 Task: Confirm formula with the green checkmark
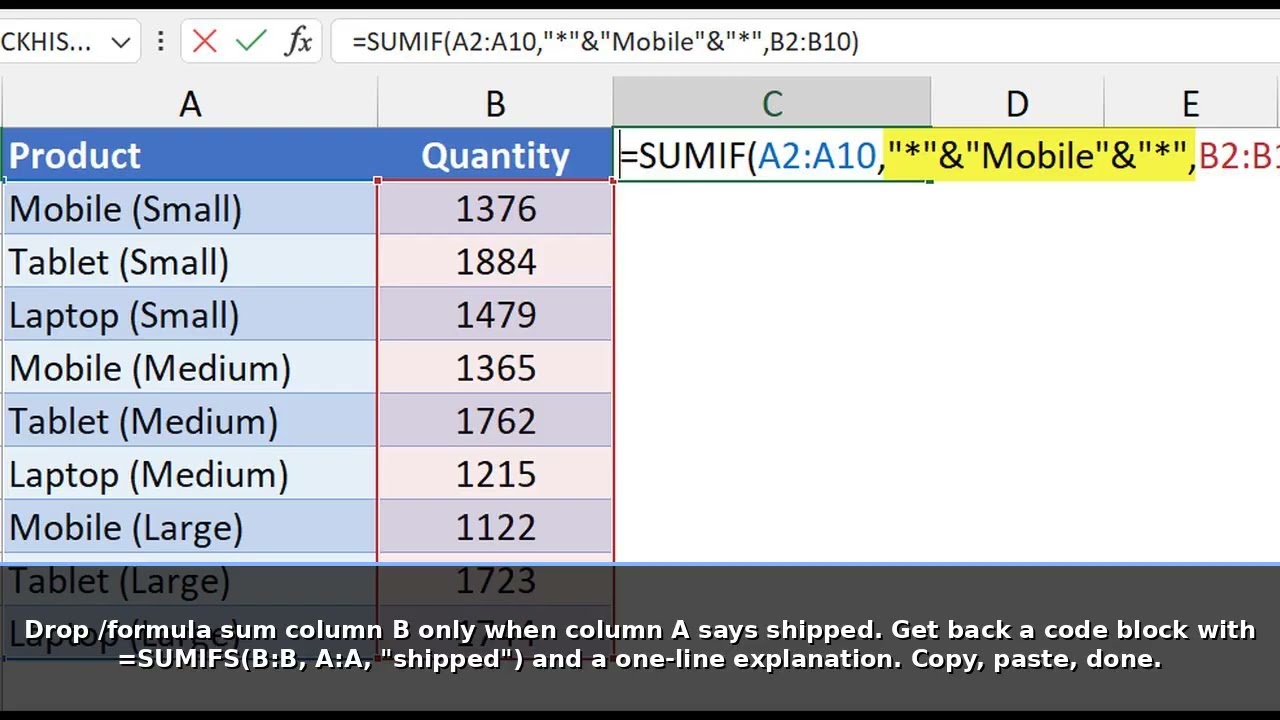pos(251,41)
